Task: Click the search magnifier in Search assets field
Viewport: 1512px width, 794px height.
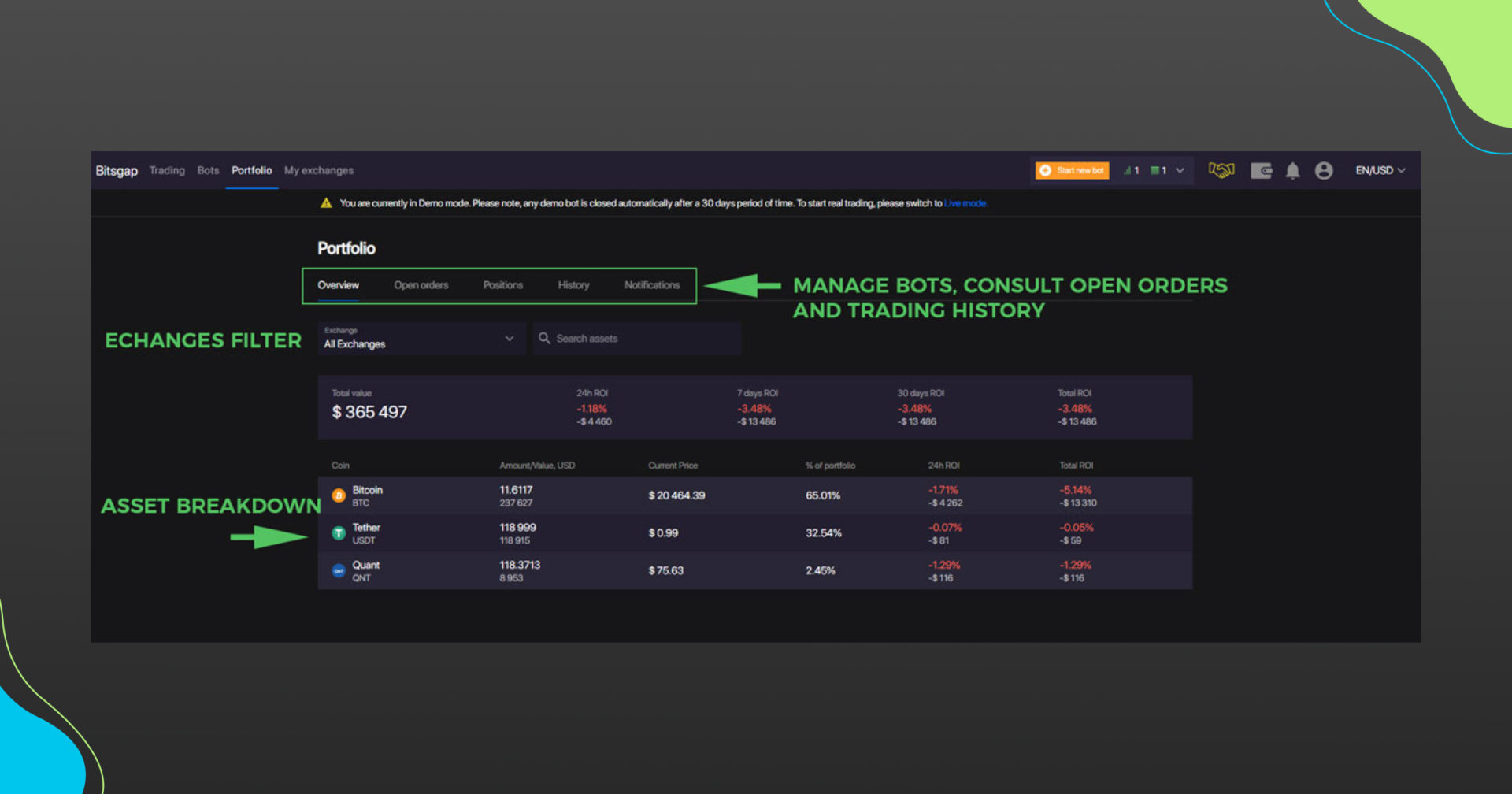Action: [x=544, y=338]
